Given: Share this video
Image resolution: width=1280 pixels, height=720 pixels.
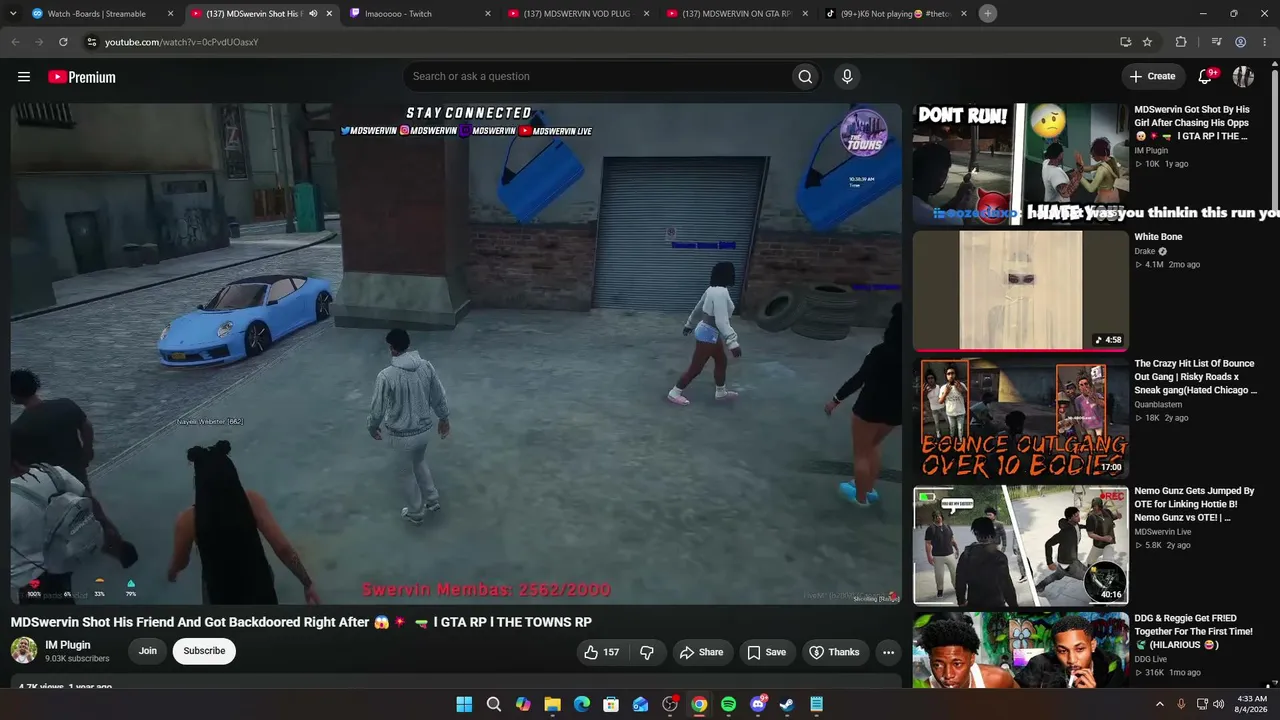Looking at the screenshot, I should 701,652.
